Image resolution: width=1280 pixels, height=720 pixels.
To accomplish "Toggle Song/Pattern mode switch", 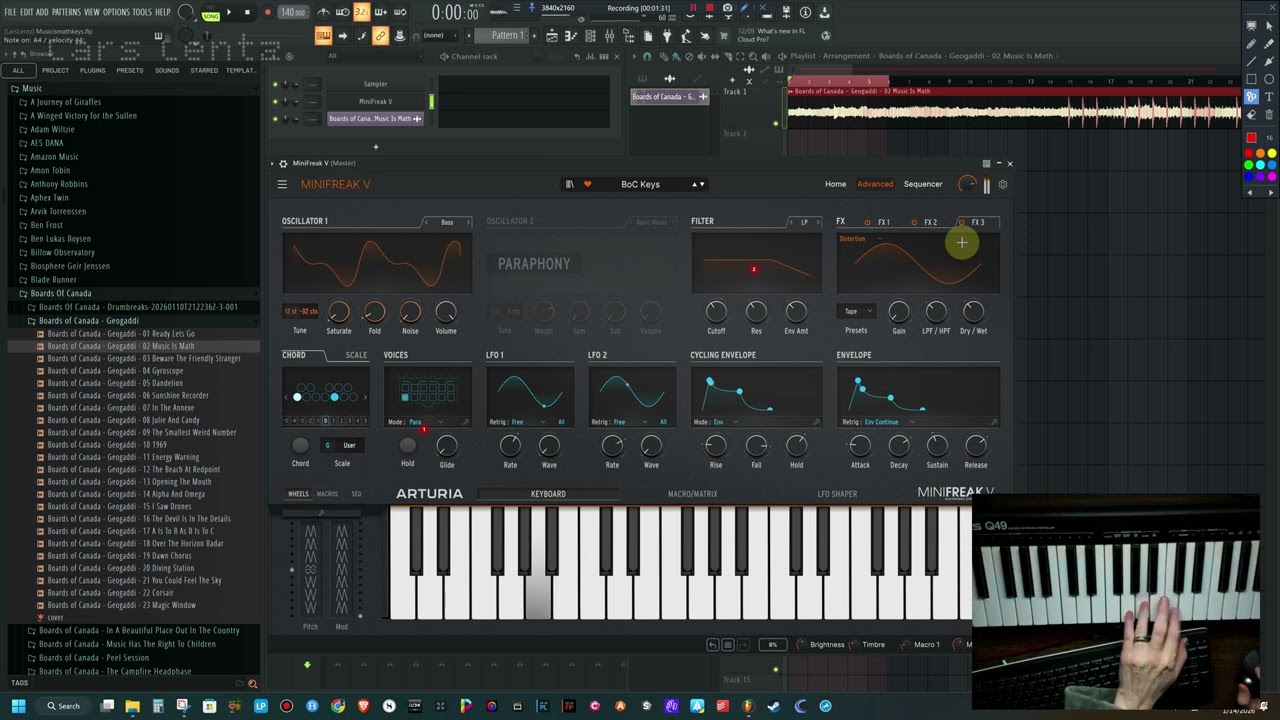I will [x=210, y=13].
